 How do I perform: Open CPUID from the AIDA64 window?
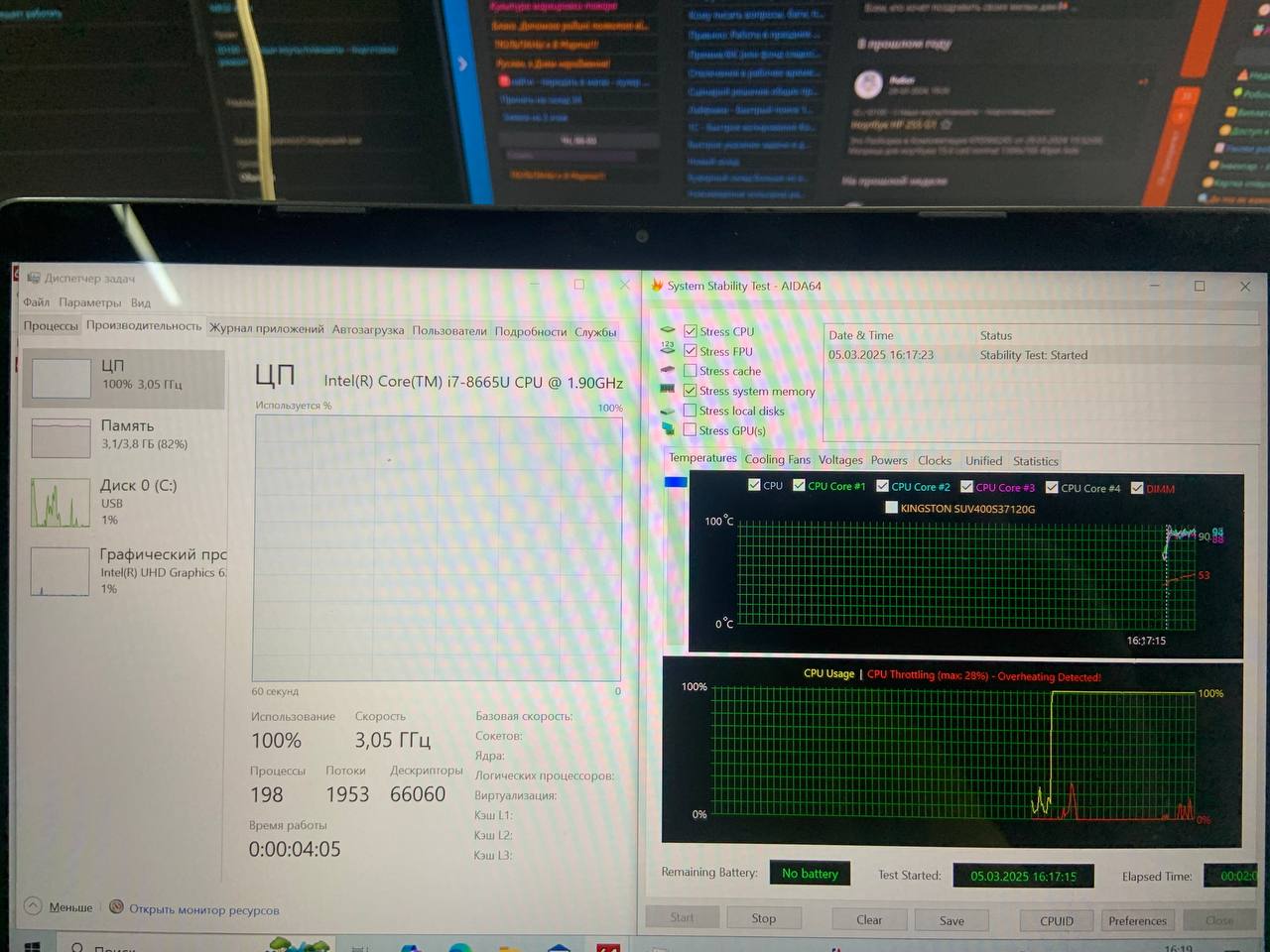[x=1057, y=920]
